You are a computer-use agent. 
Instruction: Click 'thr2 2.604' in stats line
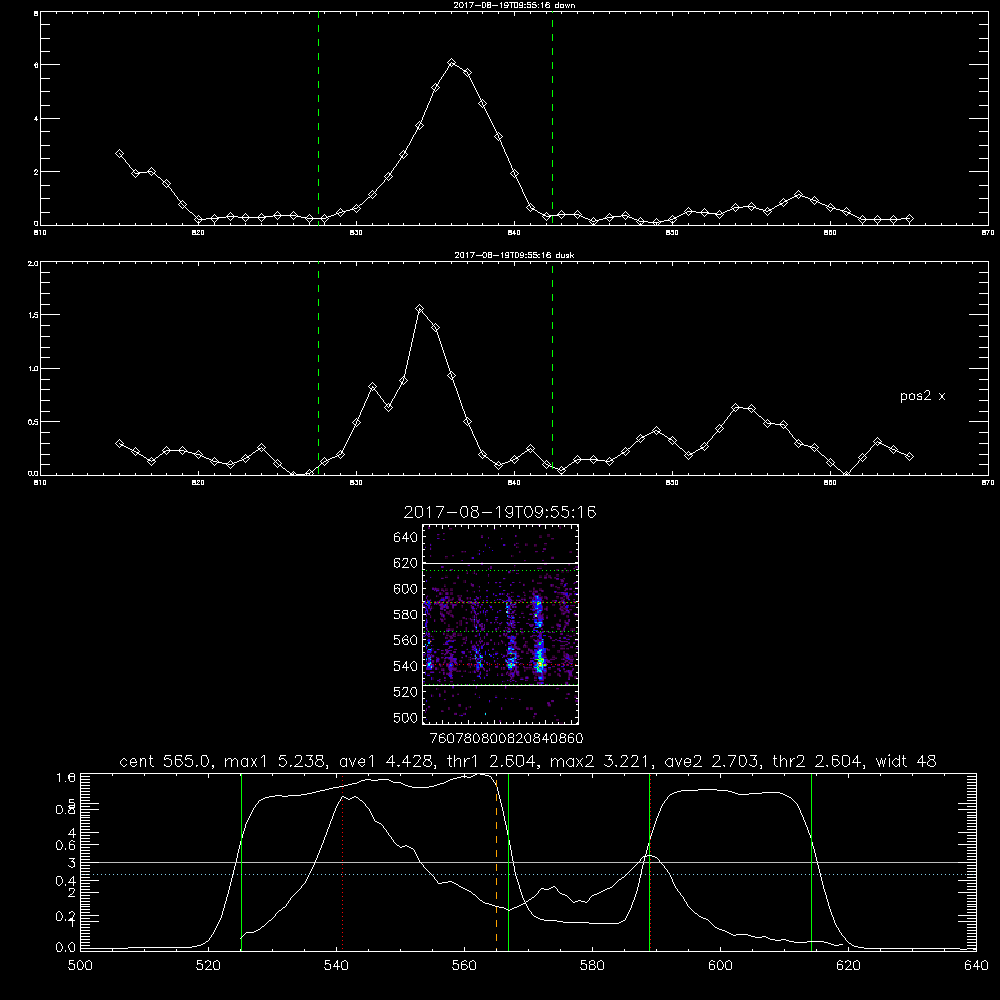pos(816,761)
